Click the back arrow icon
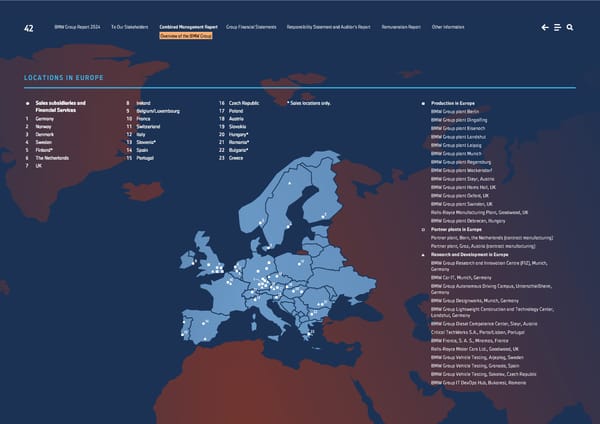 (x=545, y=27)
